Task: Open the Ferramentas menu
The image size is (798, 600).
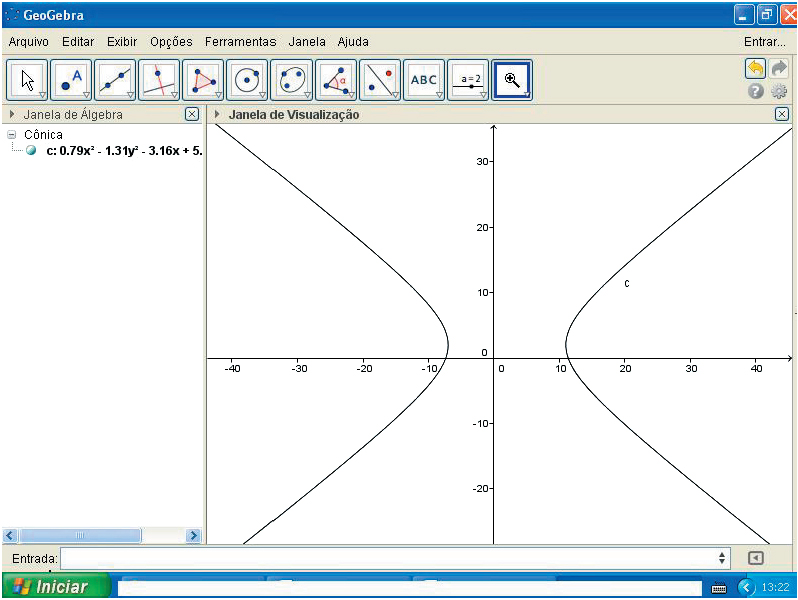Action: point(240,42)
